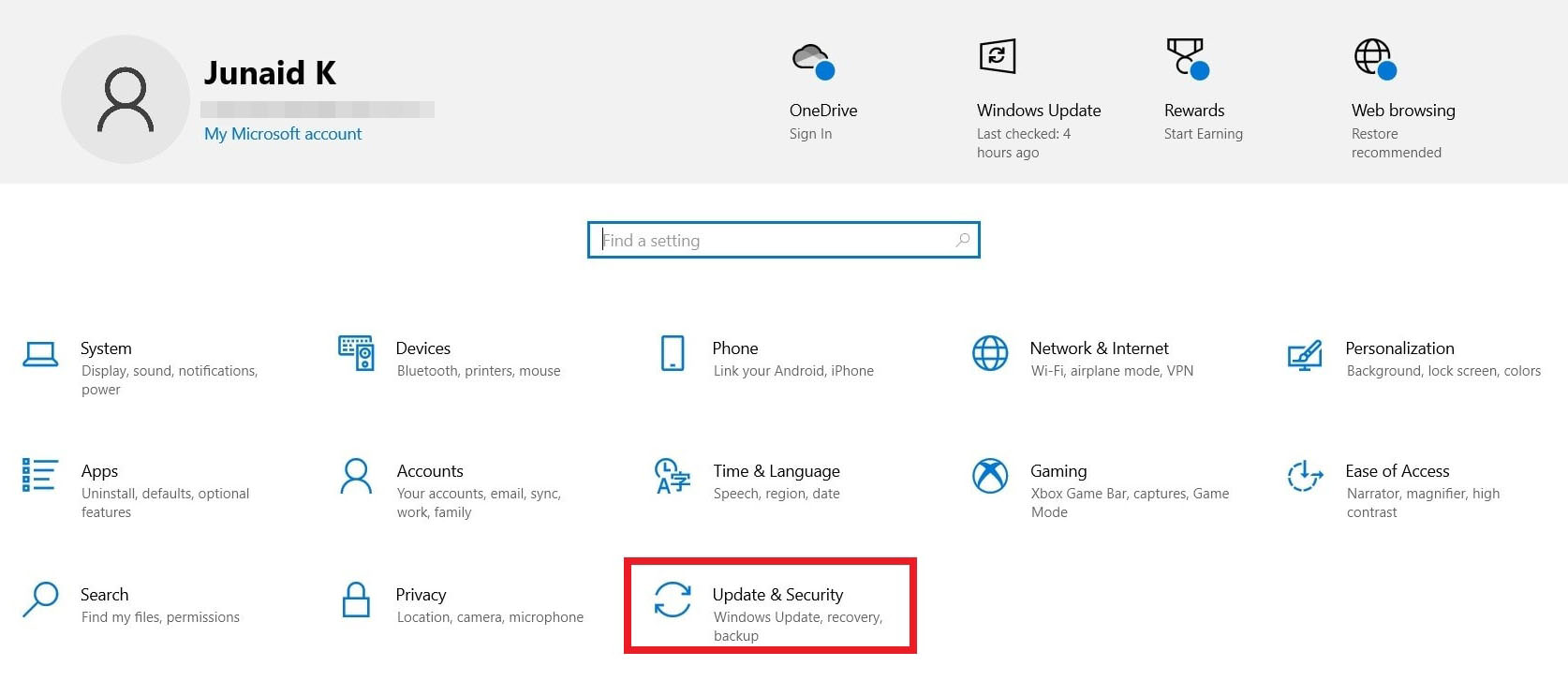Click Update & Security refresh arrows icon
Screen dimensions: 1568x681
coord(673,600)
